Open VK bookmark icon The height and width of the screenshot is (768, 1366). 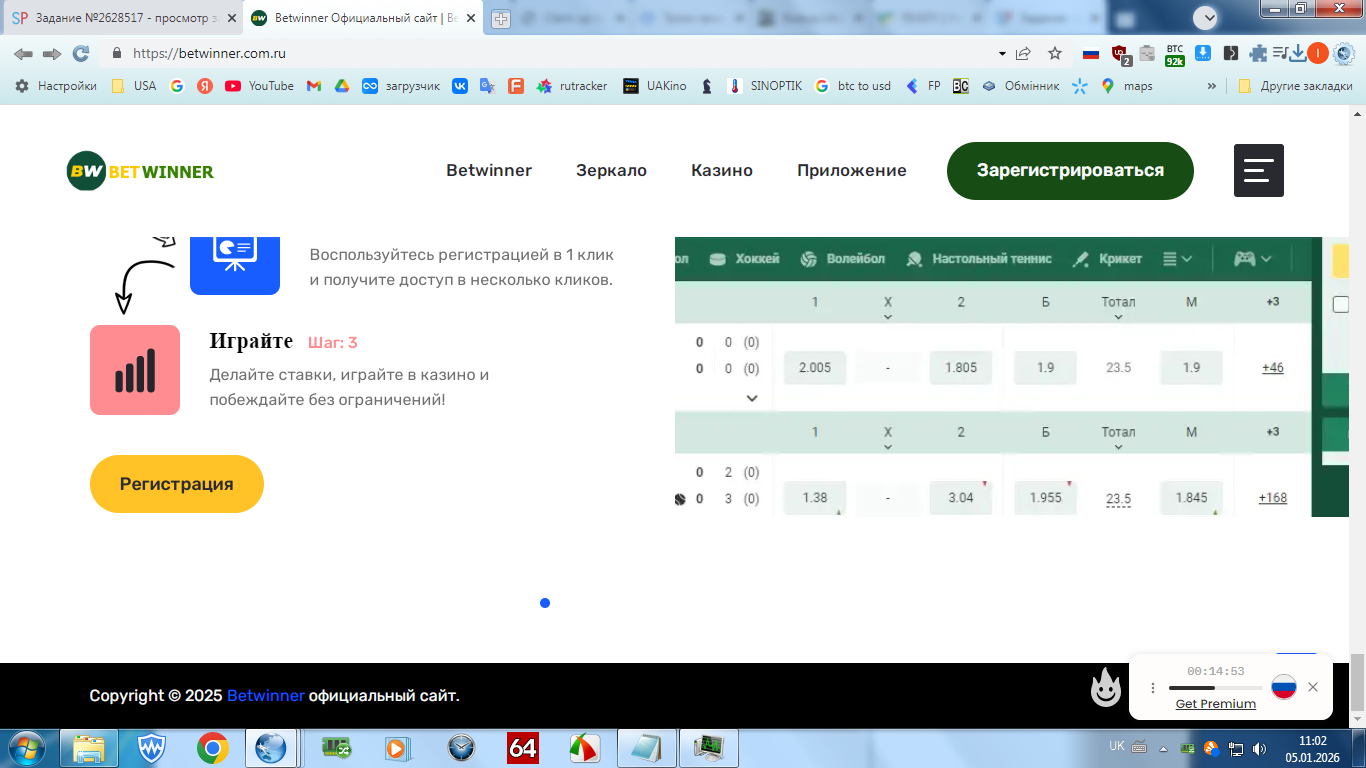[460, 86]
